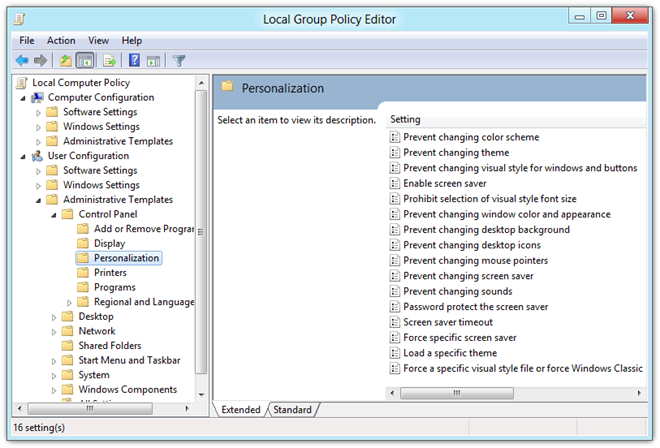Select Force a specific visual style file setting
The width and height of the screenshot is (660, 448).
pos(522,368)
